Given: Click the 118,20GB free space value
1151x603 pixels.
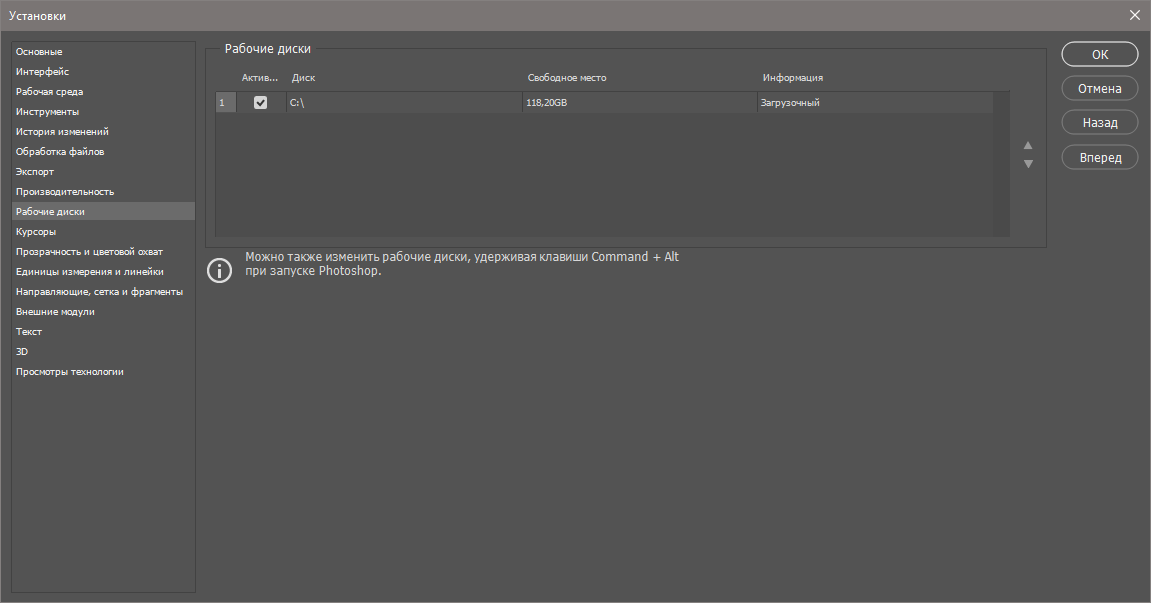Looking at the screenshot, I should pos(547,103).
